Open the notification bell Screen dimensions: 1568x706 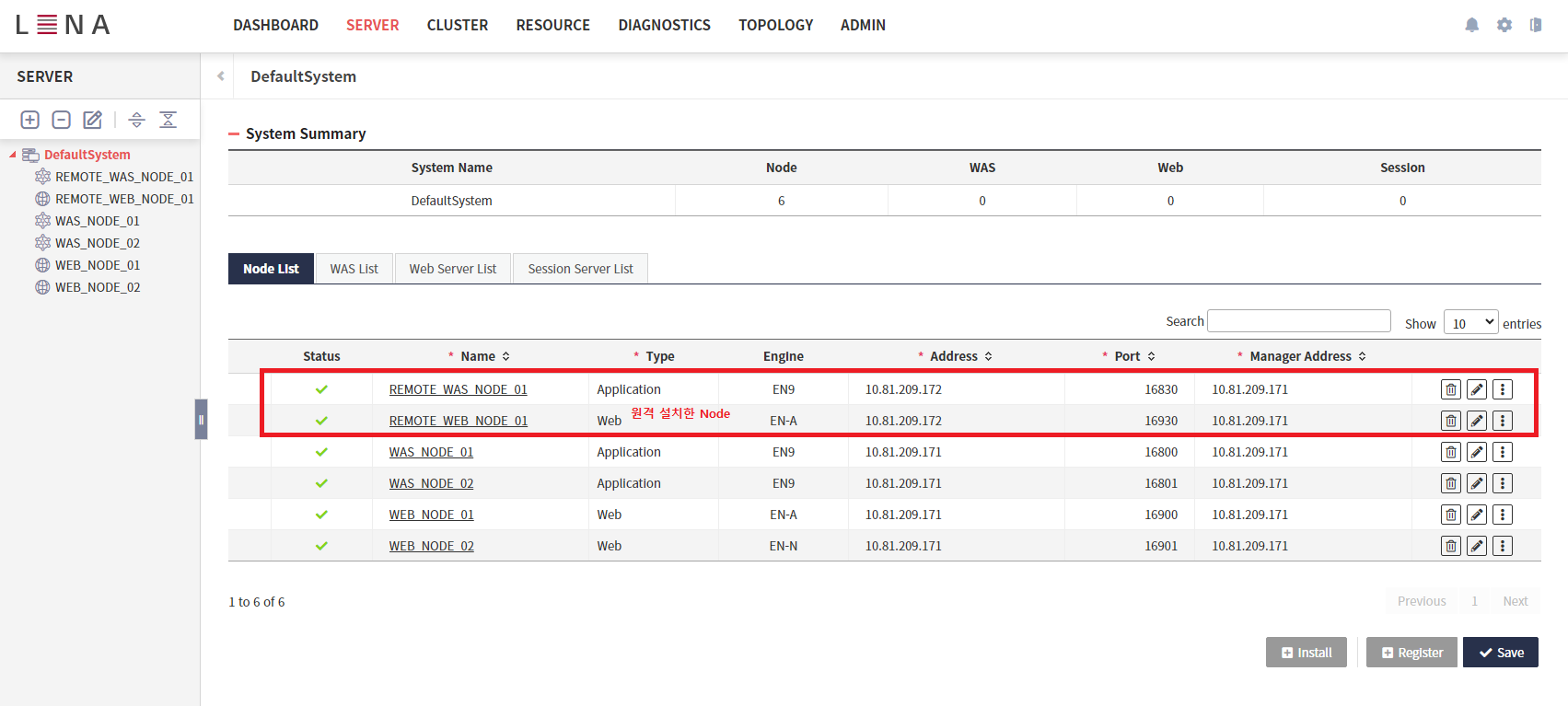[x=1471, y=25]
